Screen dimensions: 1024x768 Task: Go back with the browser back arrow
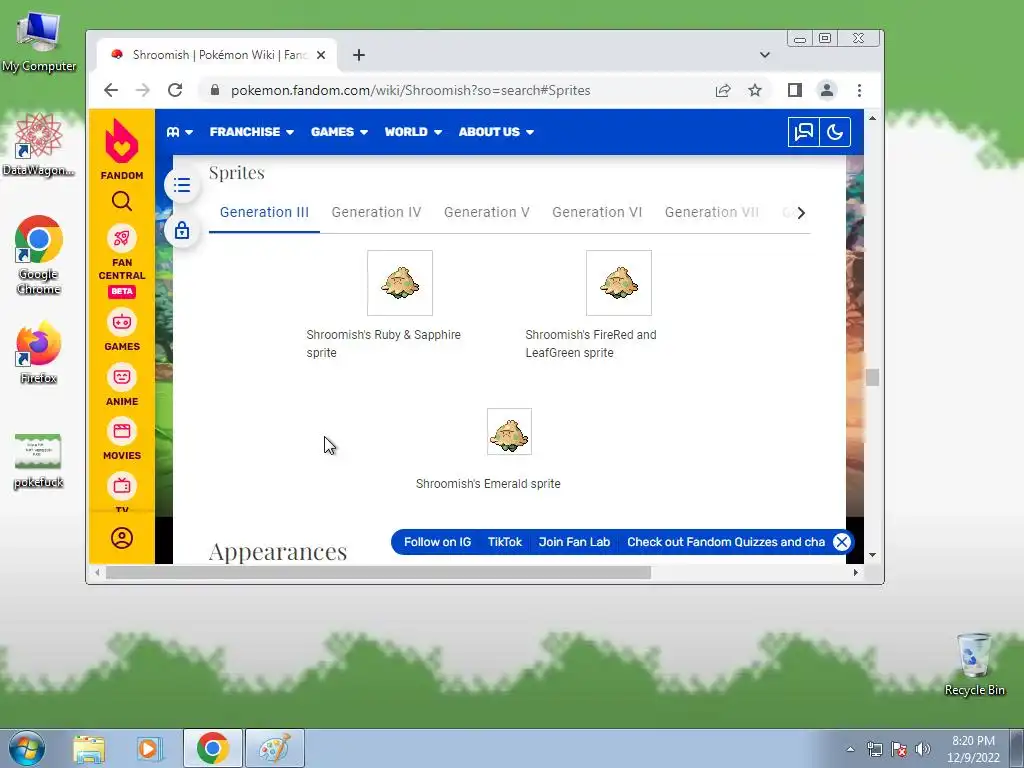(x=111, y=90)
